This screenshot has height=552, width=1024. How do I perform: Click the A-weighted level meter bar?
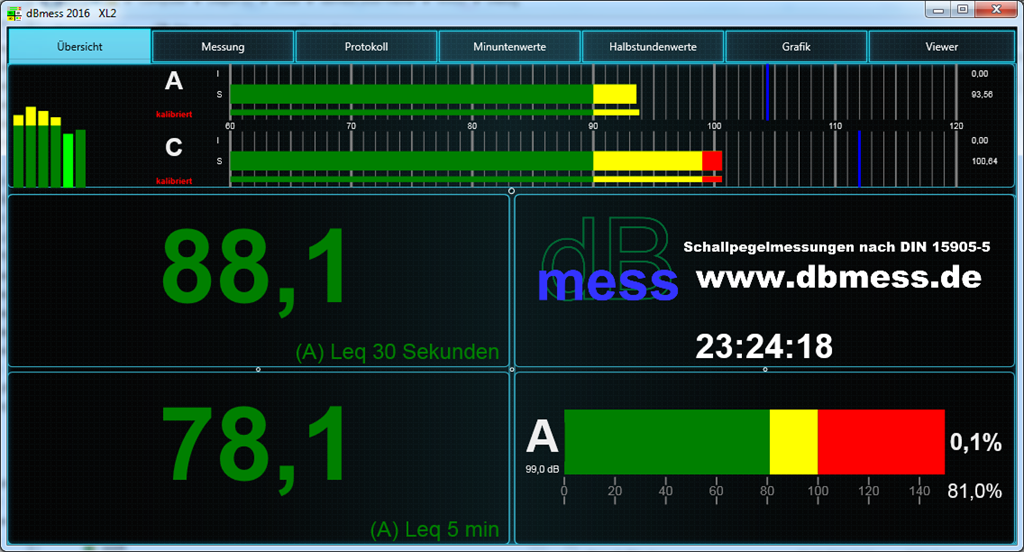[432, 94]
